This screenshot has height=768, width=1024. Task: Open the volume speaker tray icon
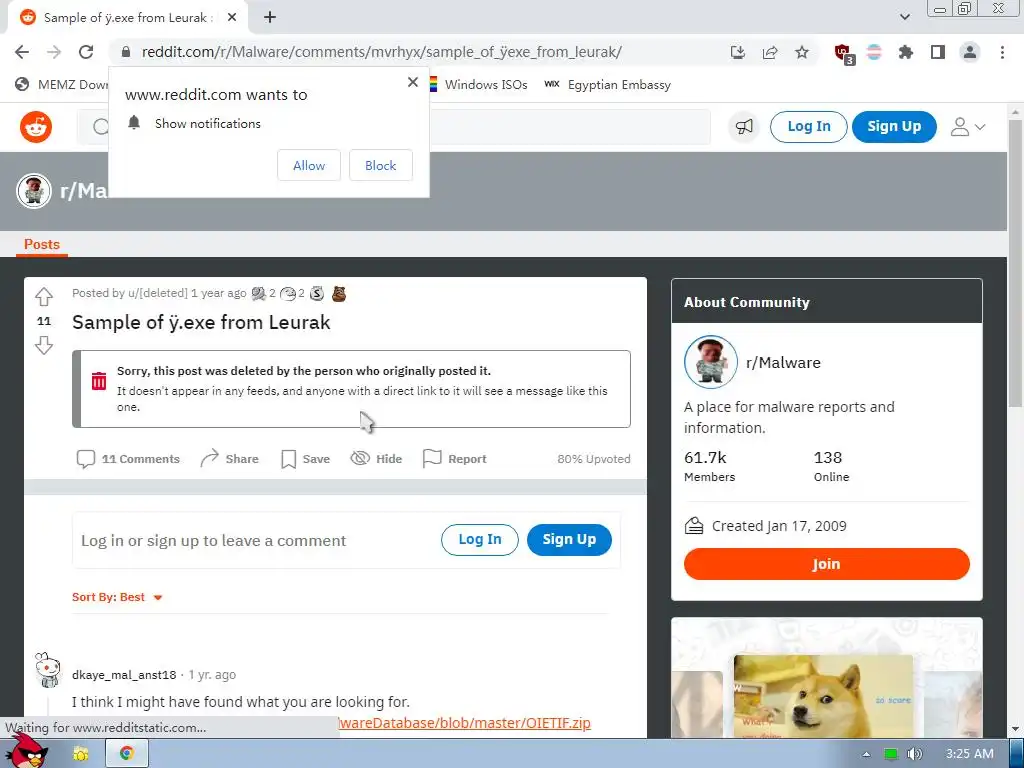(914, 754)
